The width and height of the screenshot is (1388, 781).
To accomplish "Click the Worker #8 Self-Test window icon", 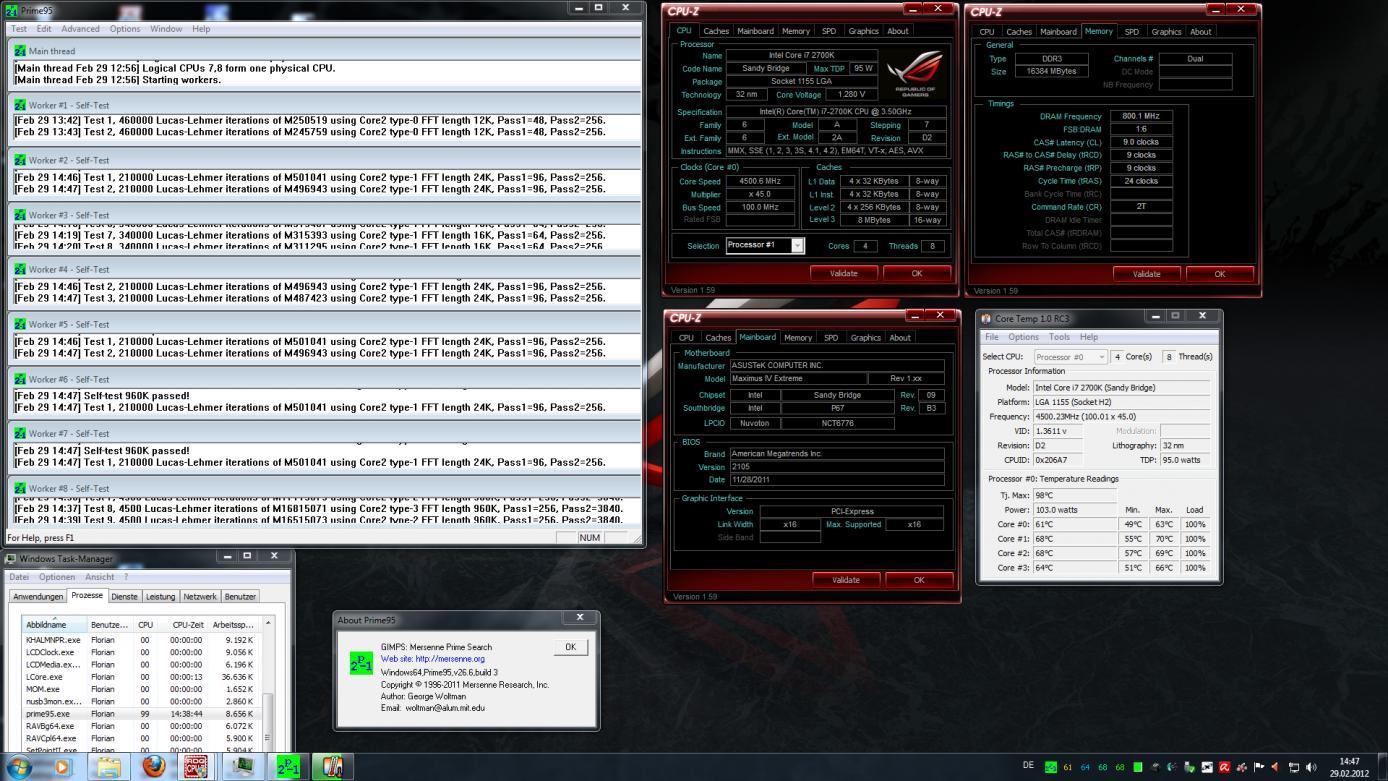I will (20, 488).
